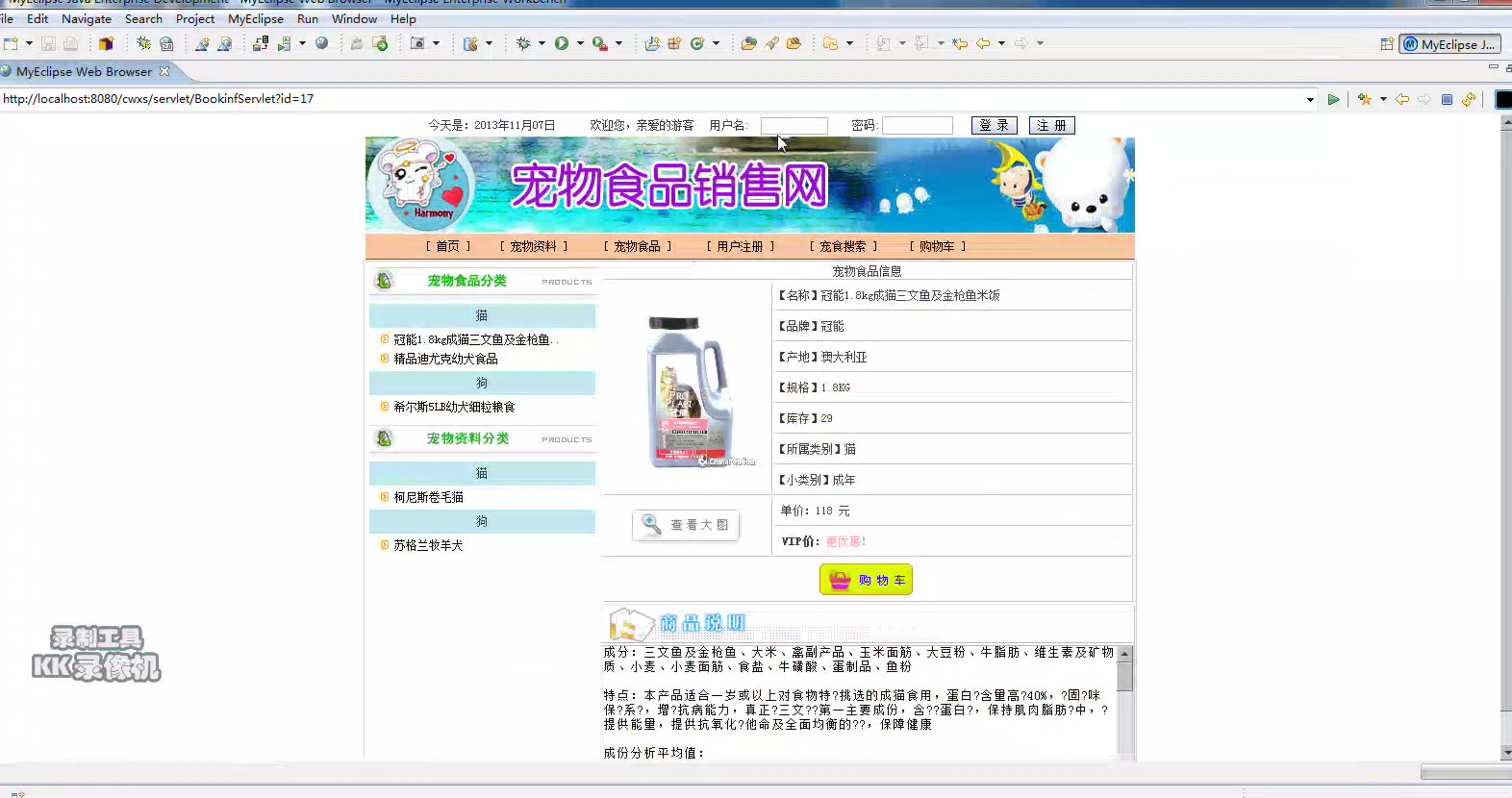Open 宠物资料 navigation link
This screenshot has height=798, width=1512.
point(534,246)
